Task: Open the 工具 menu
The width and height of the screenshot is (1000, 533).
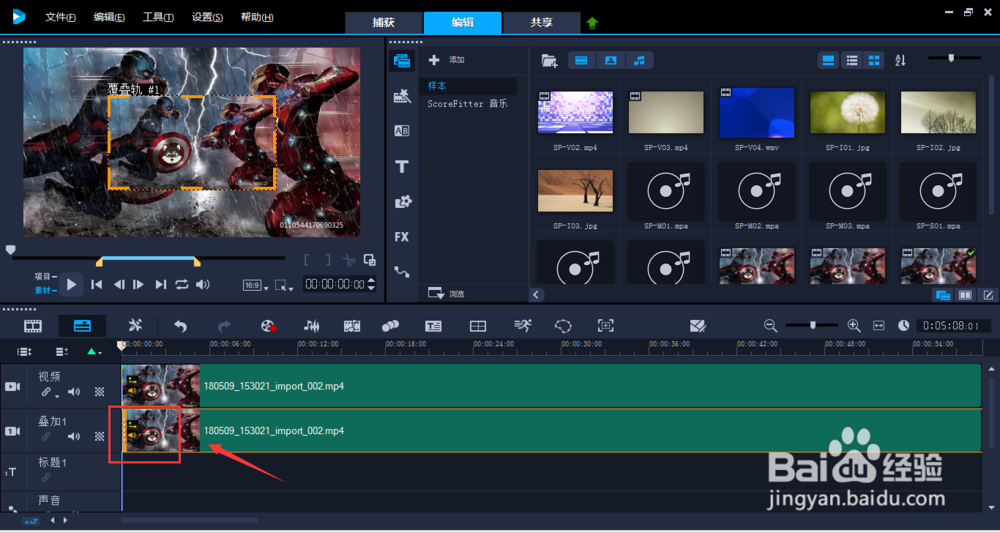Action: coord(158,17)
